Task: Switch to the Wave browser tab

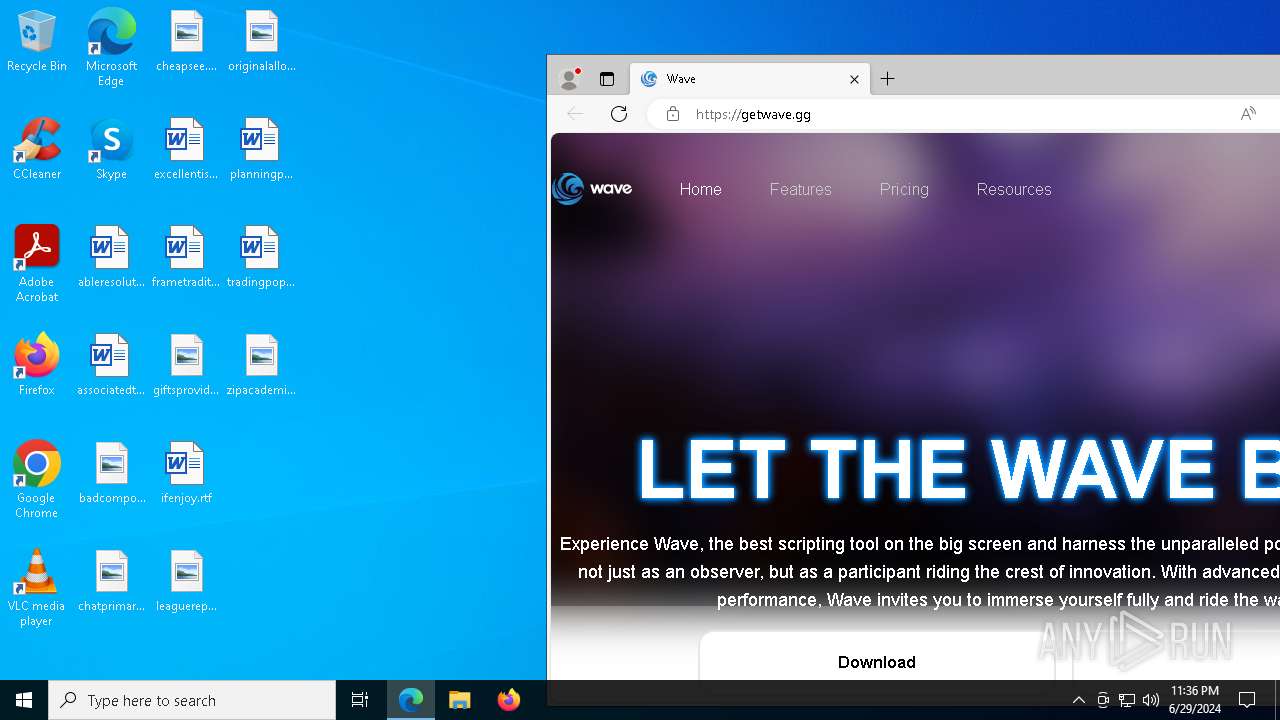Action: tap(750, 79)
